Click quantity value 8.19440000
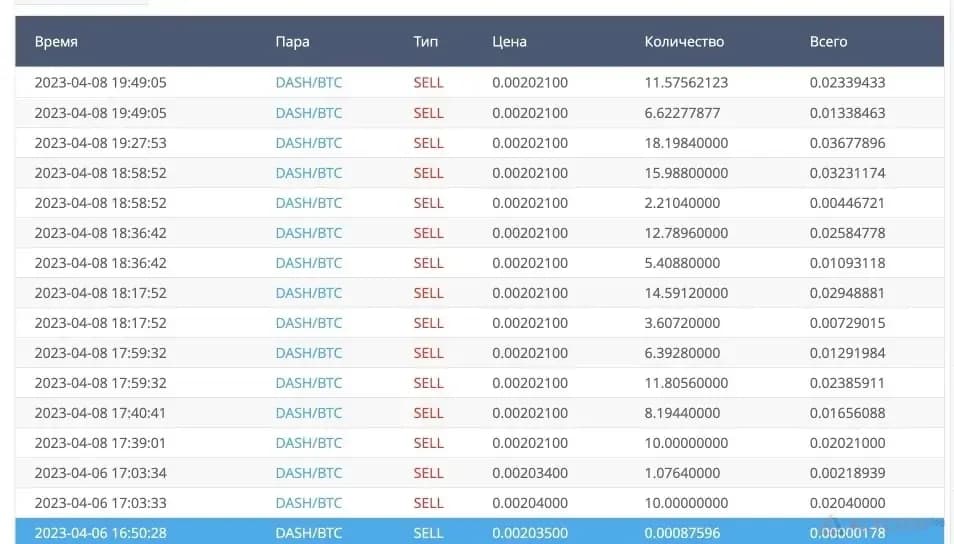This screenshot has width=954, height=544. 682,413
